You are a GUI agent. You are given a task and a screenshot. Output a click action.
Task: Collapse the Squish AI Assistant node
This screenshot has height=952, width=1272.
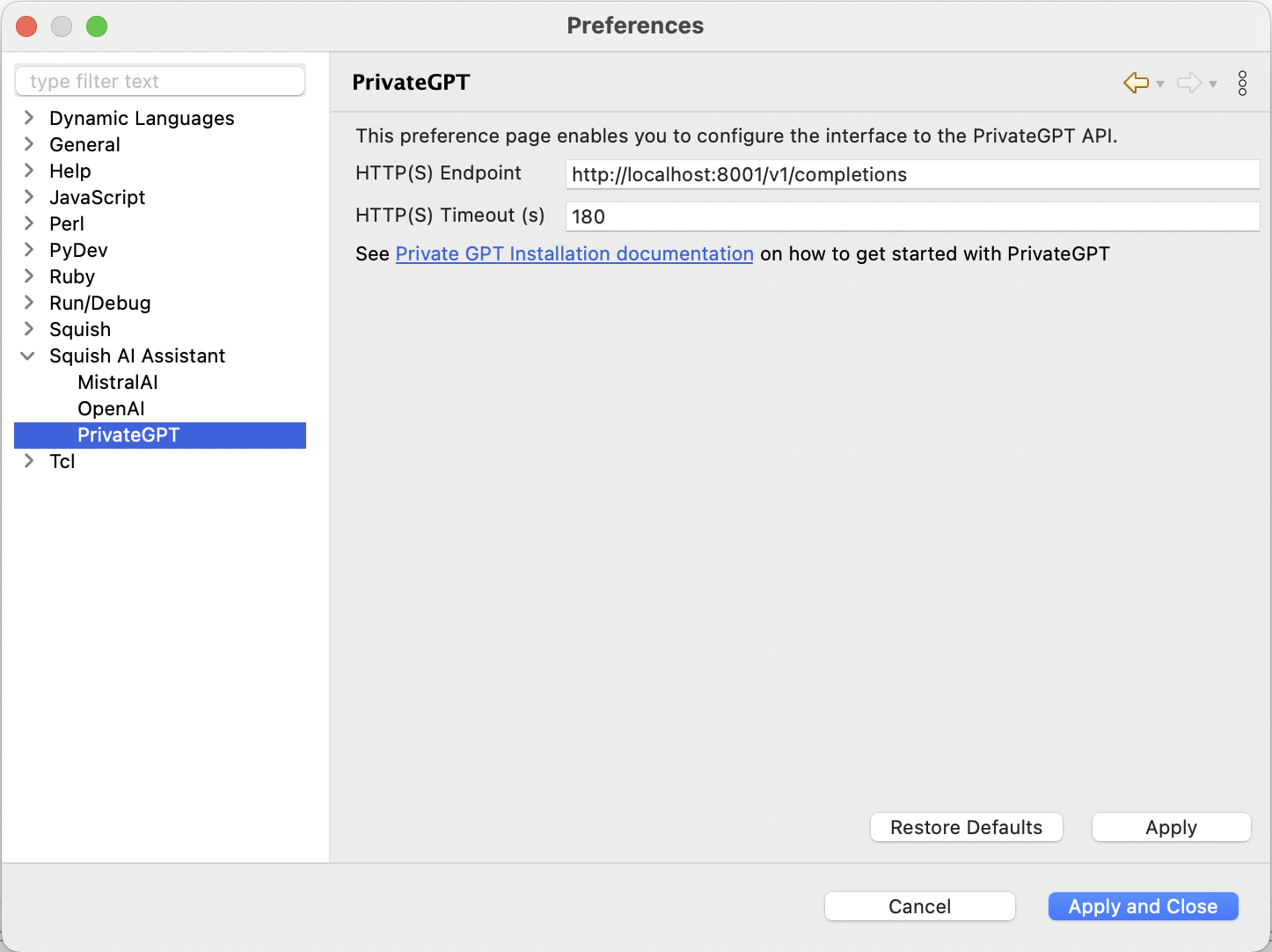click(28, 355)
